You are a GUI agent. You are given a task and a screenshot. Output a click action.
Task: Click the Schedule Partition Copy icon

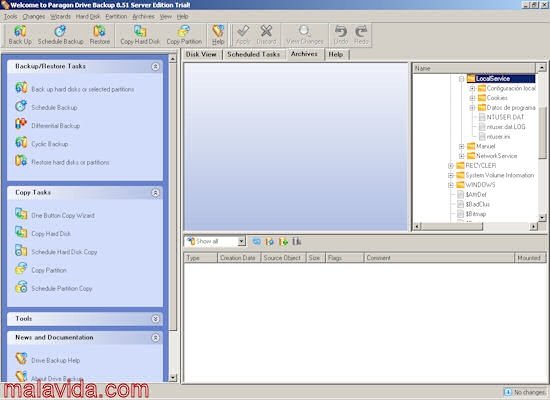[x=21, y=287]
